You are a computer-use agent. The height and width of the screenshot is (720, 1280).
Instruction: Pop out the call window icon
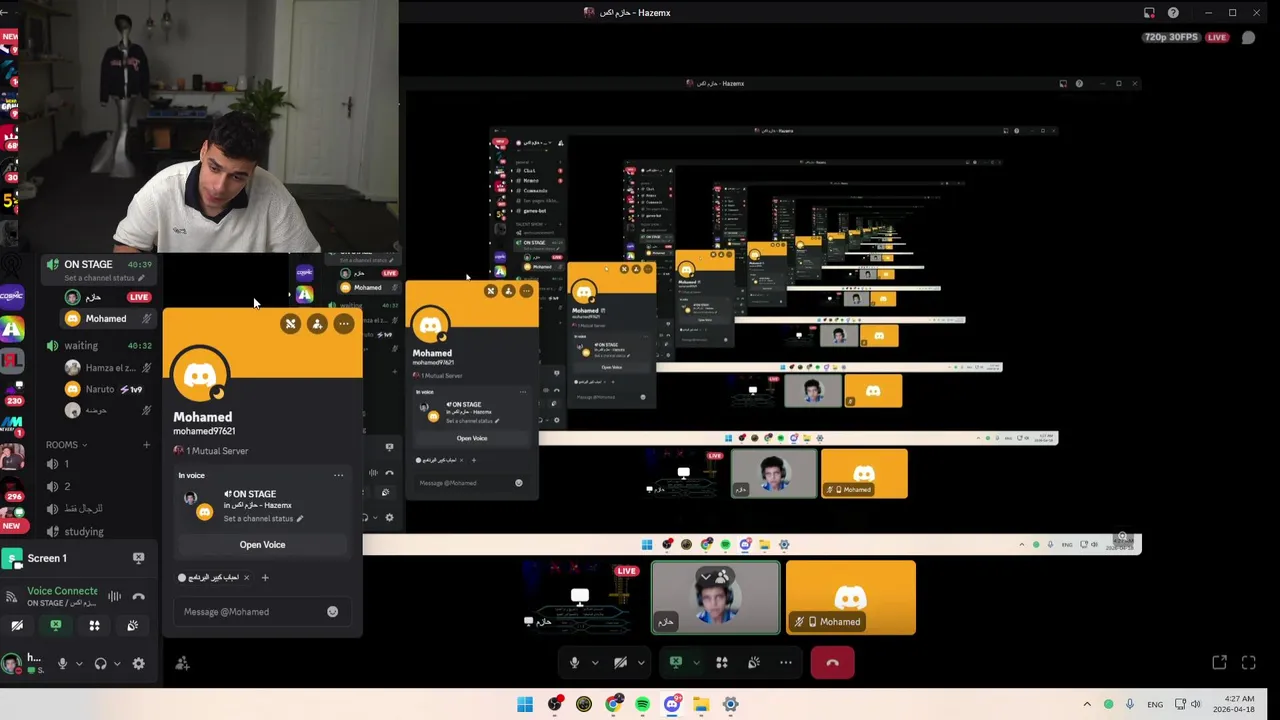[1219, 662]
